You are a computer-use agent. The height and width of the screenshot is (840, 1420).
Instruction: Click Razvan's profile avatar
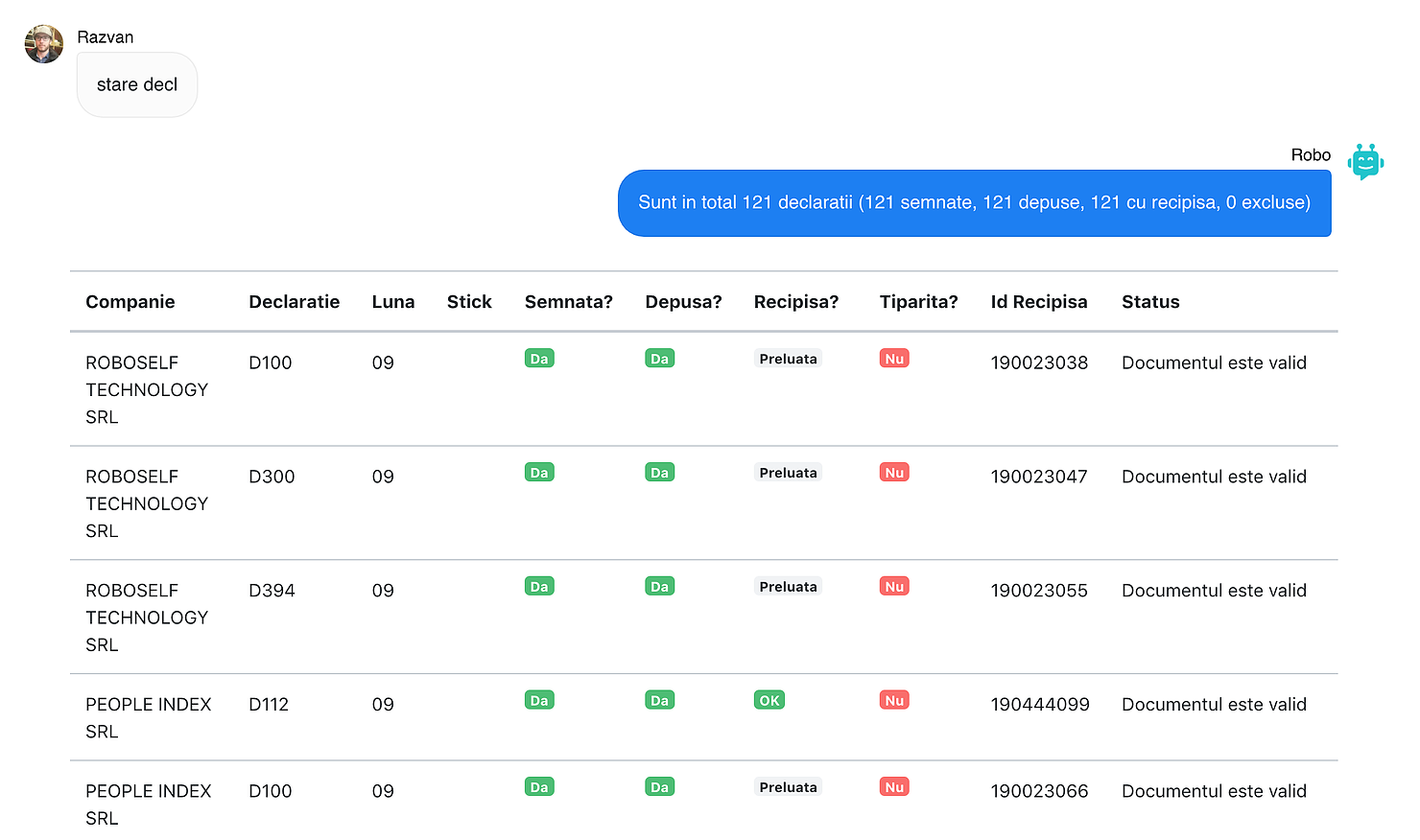[x=43, y=44]
